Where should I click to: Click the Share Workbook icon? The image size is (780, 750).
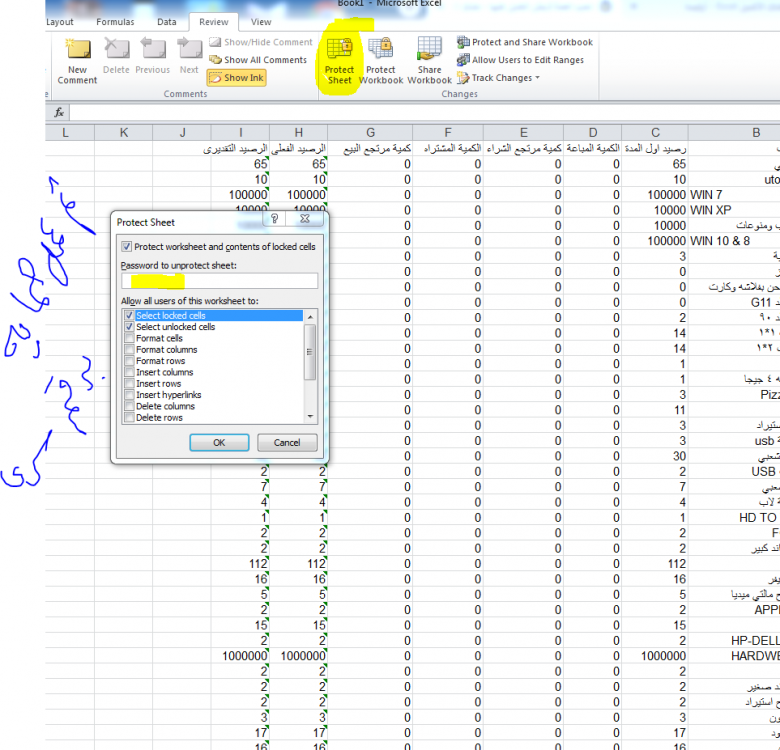point(429,61)
